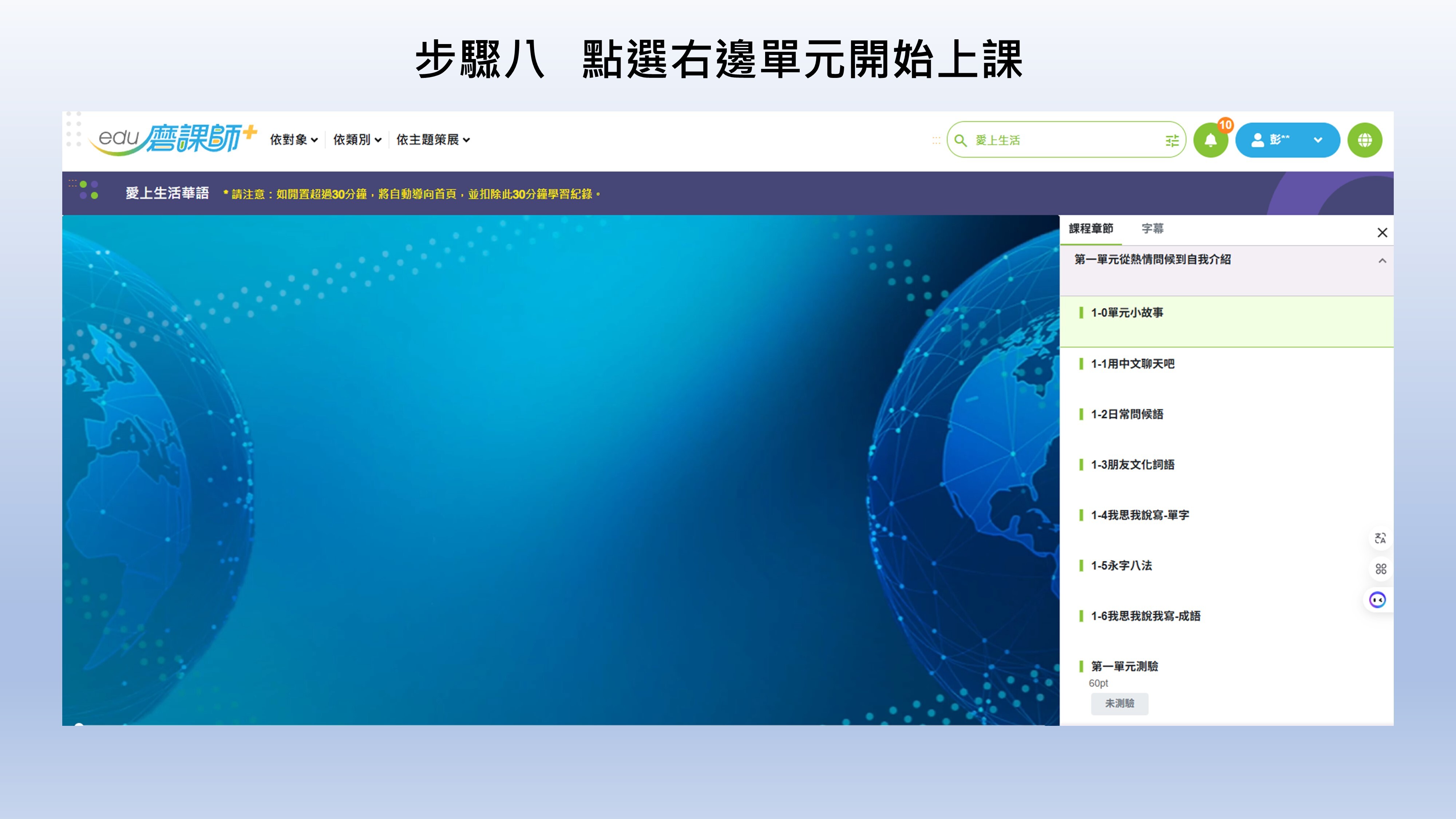Open the search filter settings icon
This screenshot has height=819, width=1456.
click(x=1172, y=140)
